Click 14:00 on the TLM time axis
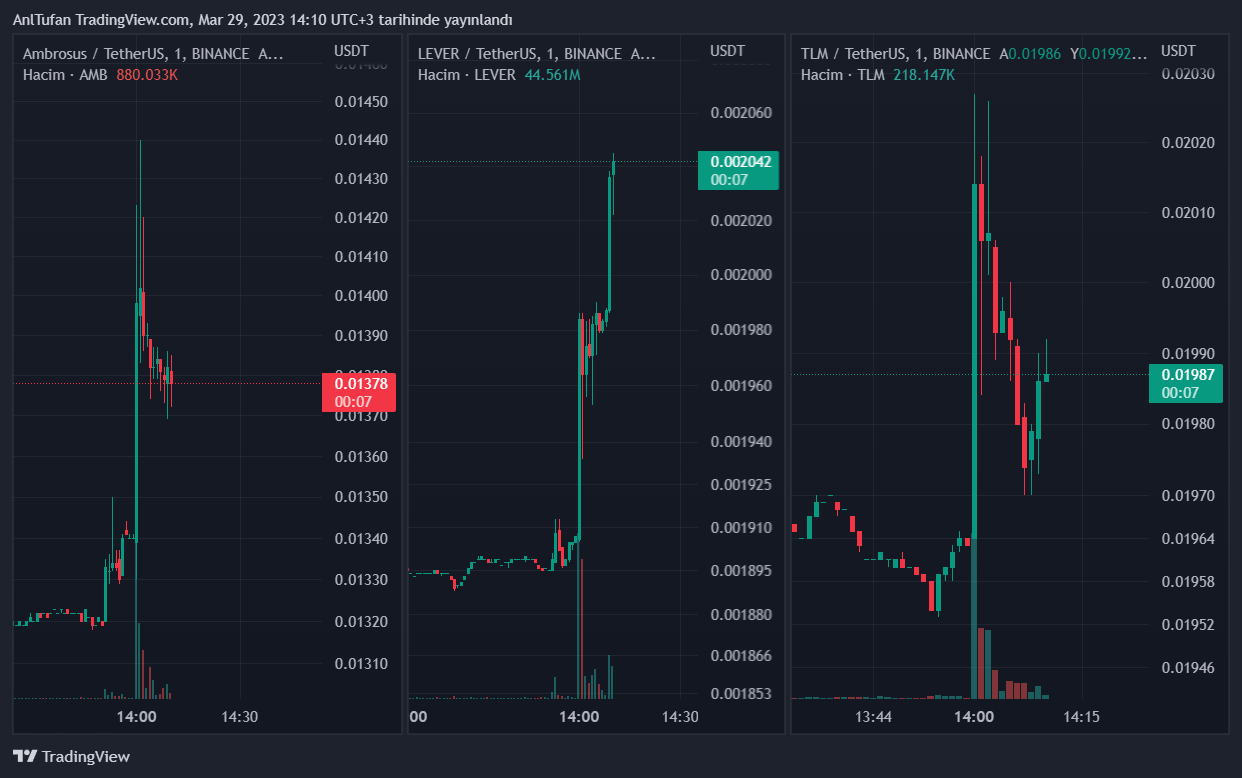1242x778 pixels. tap(974, 716)
